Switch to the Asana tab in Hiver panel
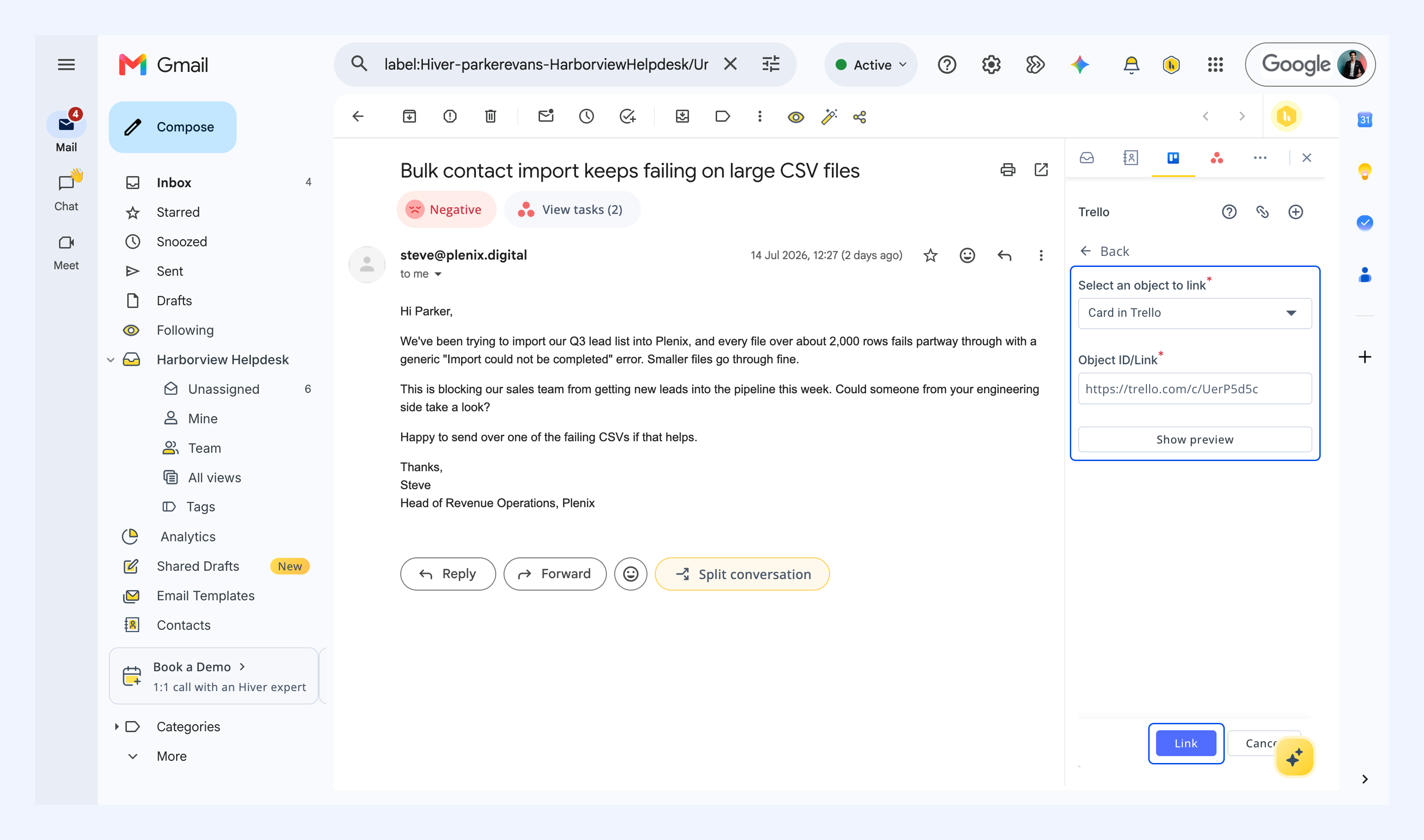1424x840 pixels. pos(1217,158)
